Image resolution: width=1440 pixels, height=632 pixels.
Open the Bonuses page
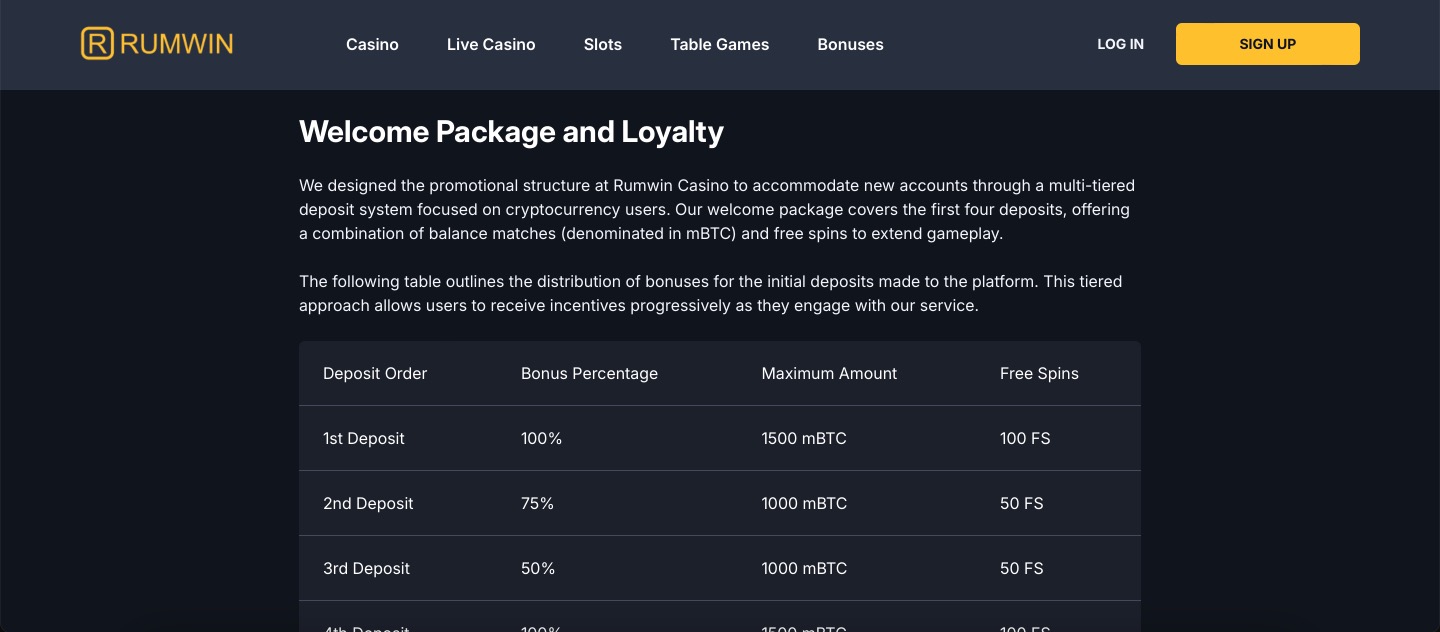pyautogui.click(x=850, y=44)
